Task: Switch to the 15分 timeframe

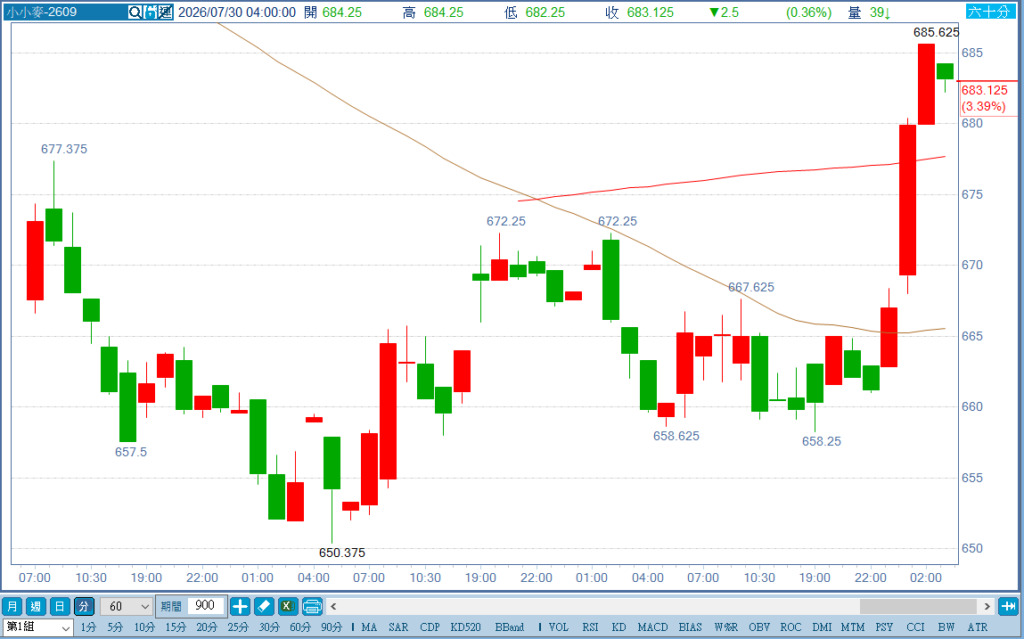Action: pos(176,627)
